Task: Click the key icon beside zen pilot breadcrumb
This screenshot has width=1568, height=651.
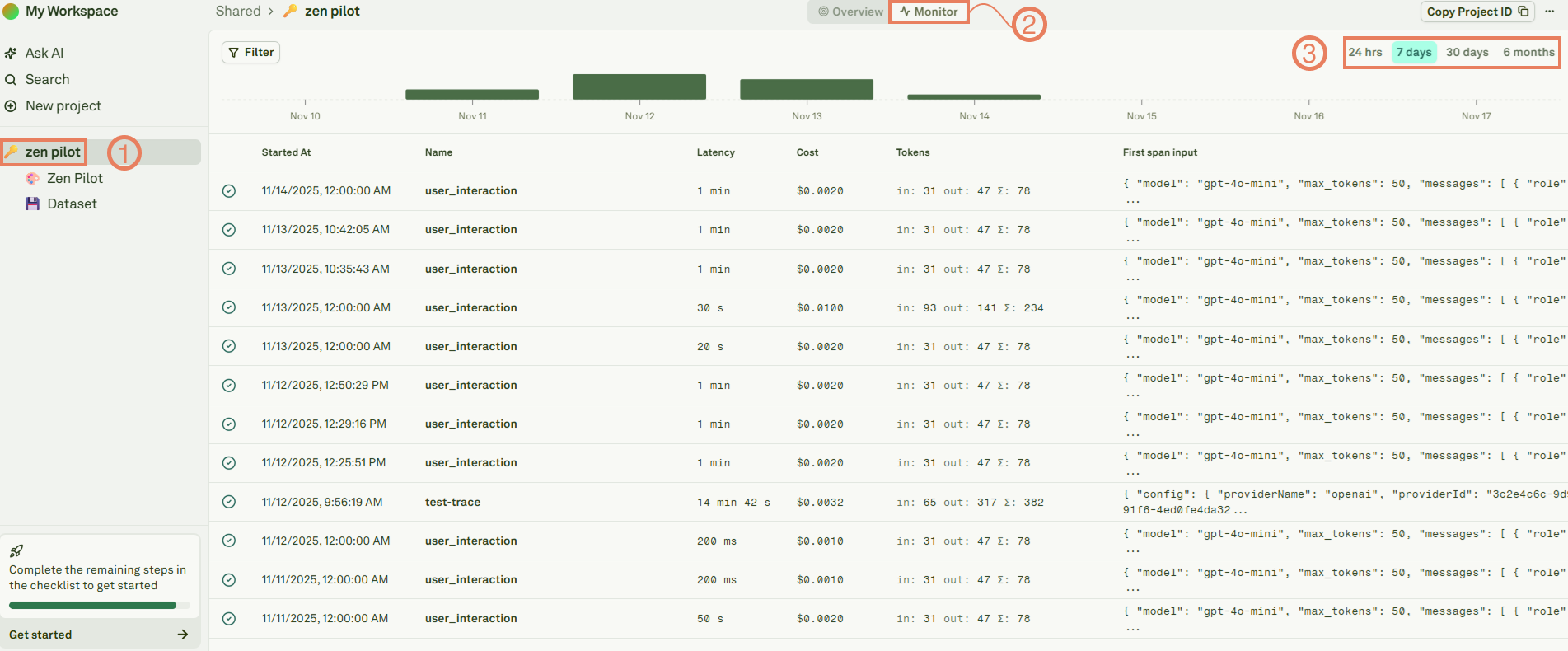Action: [290, 12]
